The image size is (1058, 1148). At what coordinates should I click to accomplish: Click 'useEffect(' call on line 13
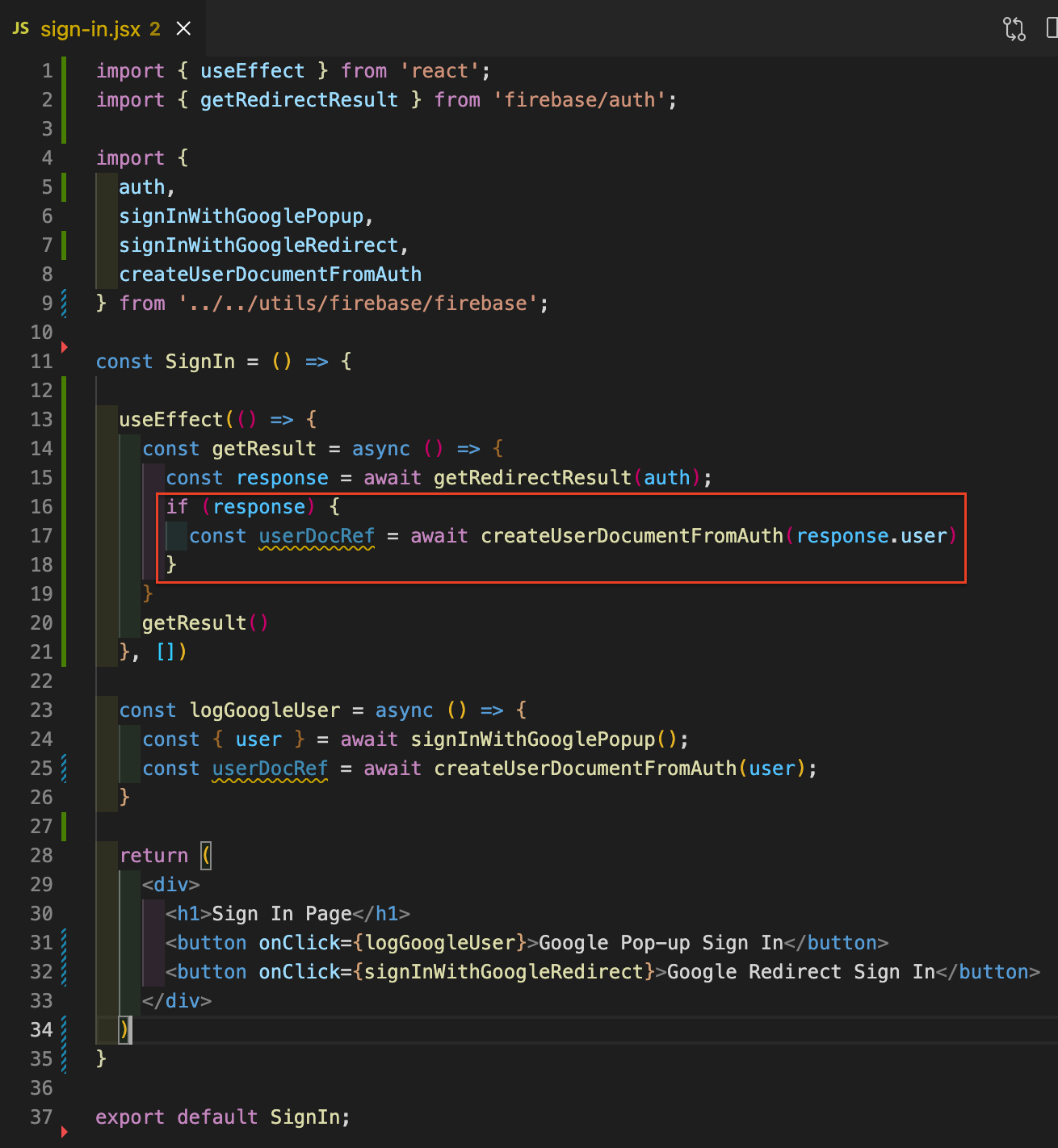176,420
